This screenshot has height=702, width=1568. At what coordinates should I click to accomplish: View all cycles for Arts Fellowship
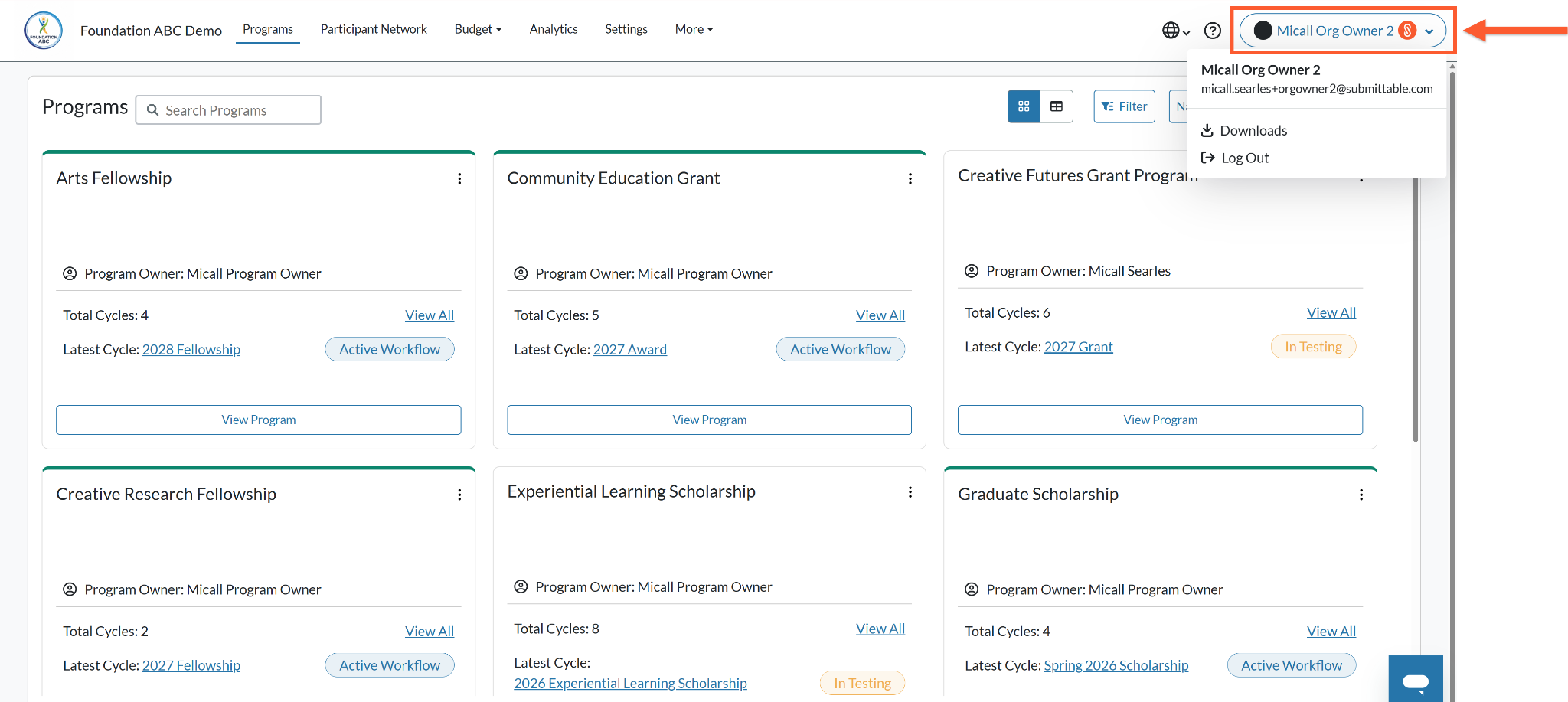(x=430, y=315)
